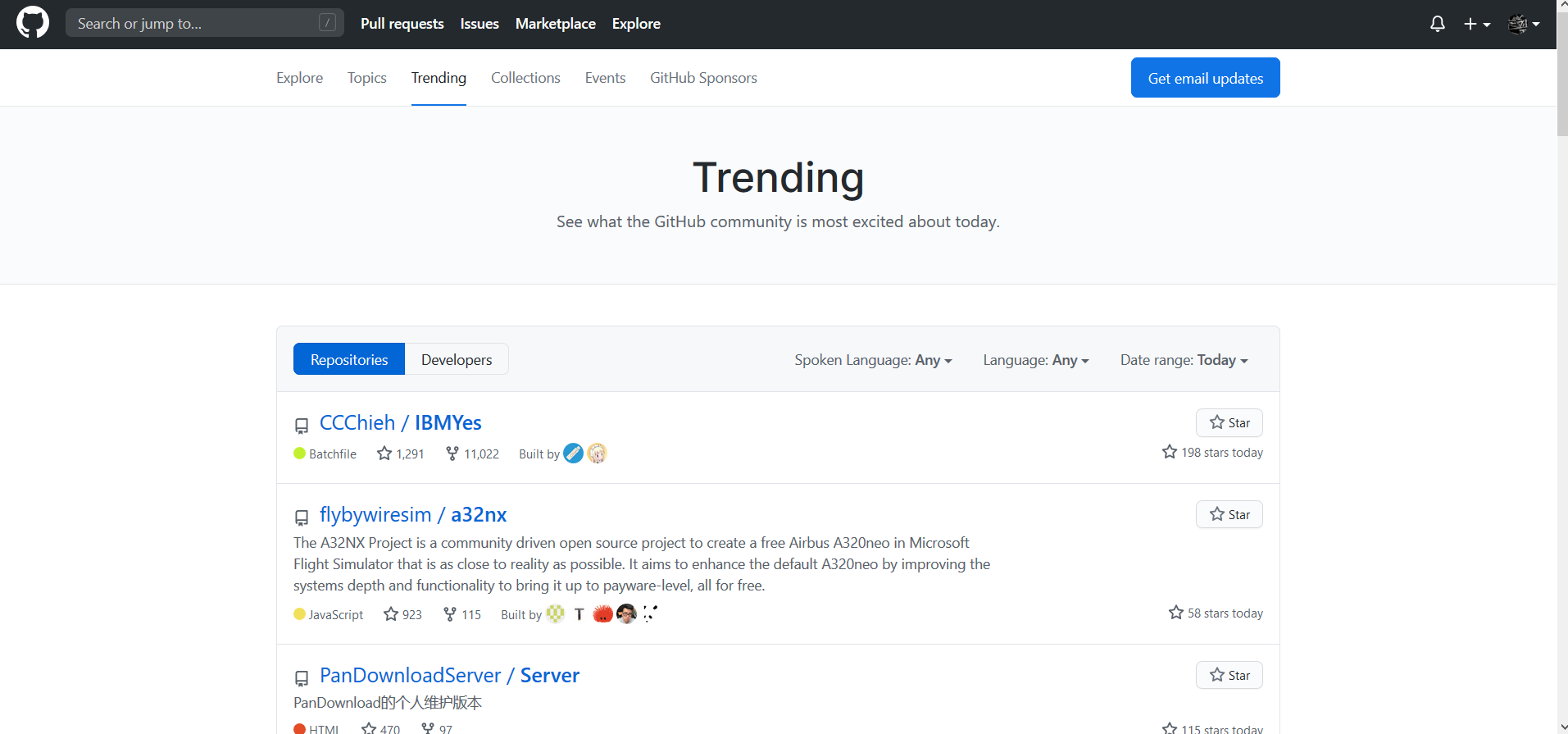The width and height of the screenshot is (1568, 734).
Task: Open the plus create-new menu
Action: pyautogui.click(x=1477, y=24)
